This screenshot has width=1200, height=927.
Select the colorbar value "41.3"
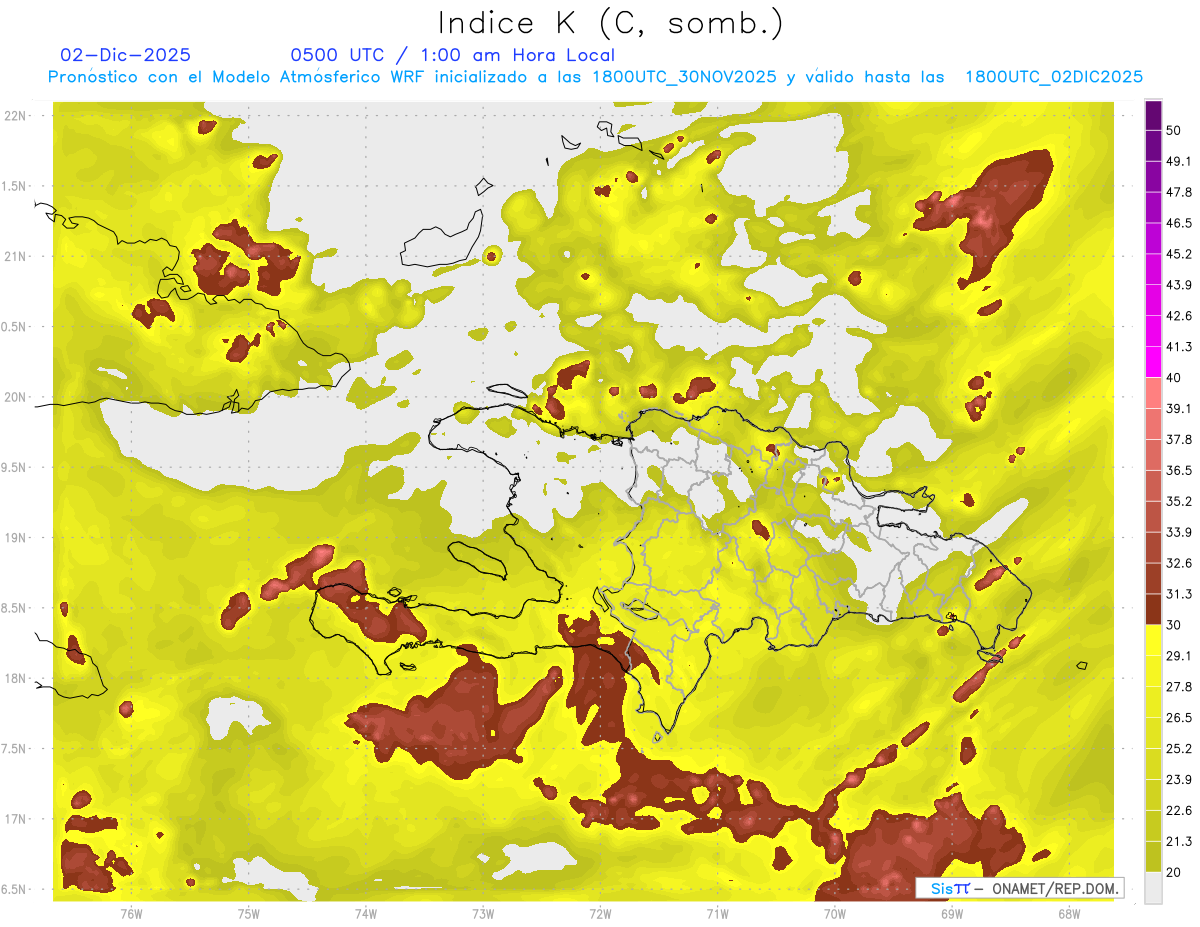coord(1179,347)
